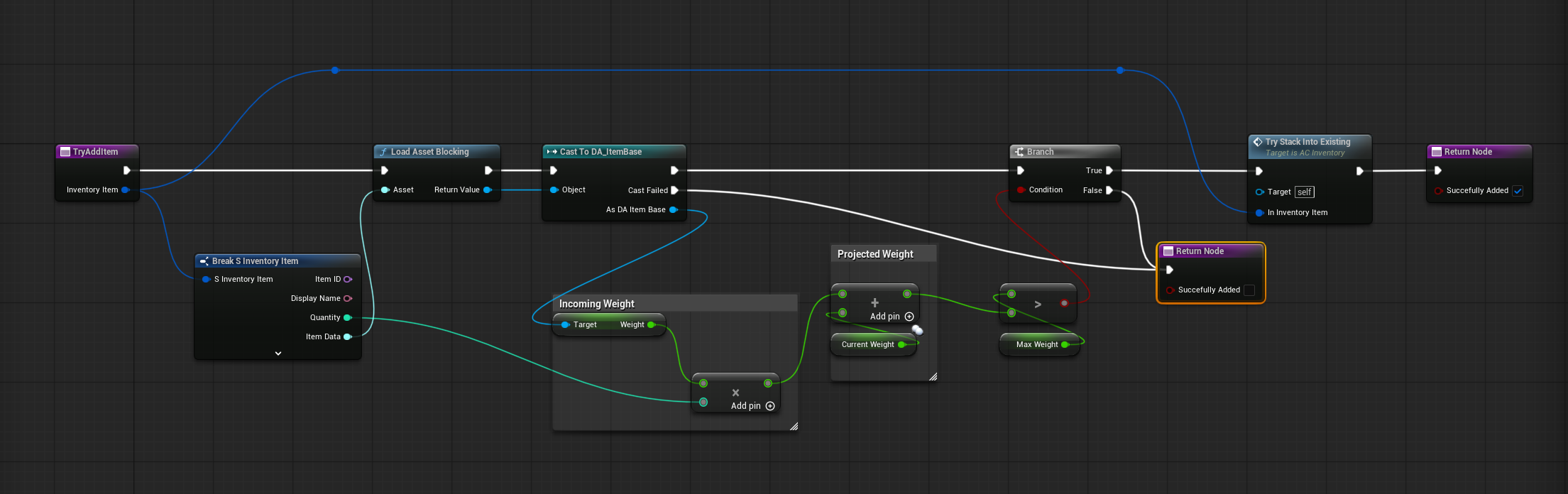The height and width of the screenshot is (494, 1568).
Task: Click As DA Item Base output pin
Action: coord(674,209)
